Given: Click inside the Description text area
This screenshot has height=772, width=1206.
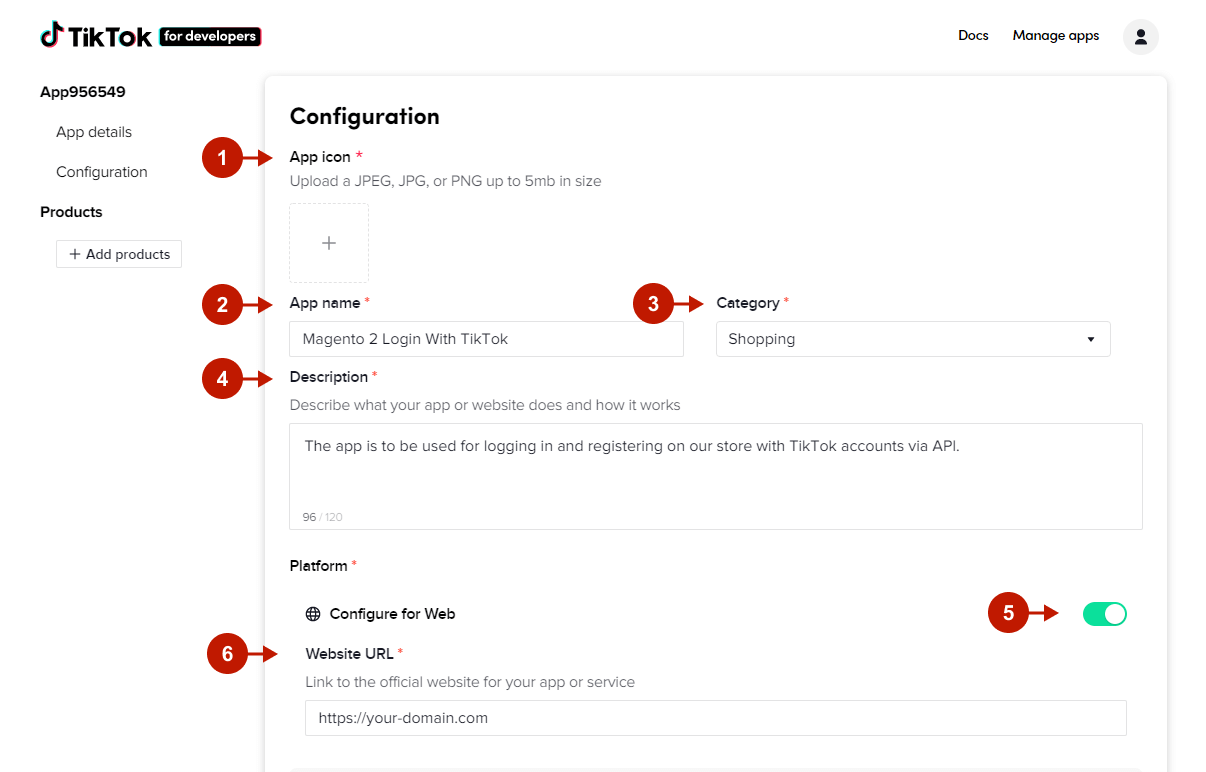Looking at the screenshot, I should pos(716,476).
